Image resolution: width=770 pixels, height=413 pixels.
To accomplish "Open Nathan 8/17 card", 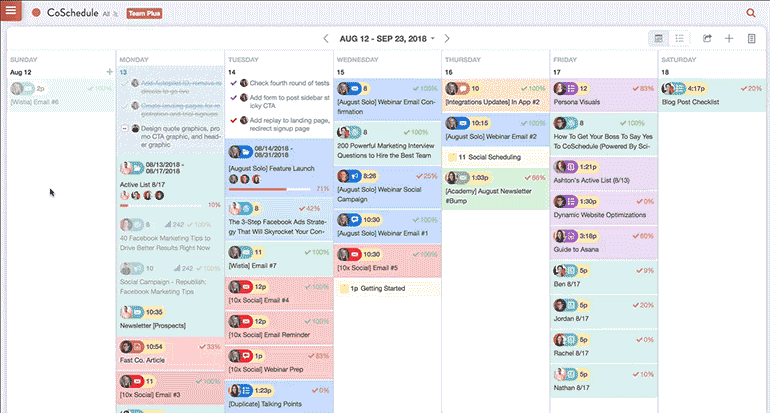I will click(604, 381).
